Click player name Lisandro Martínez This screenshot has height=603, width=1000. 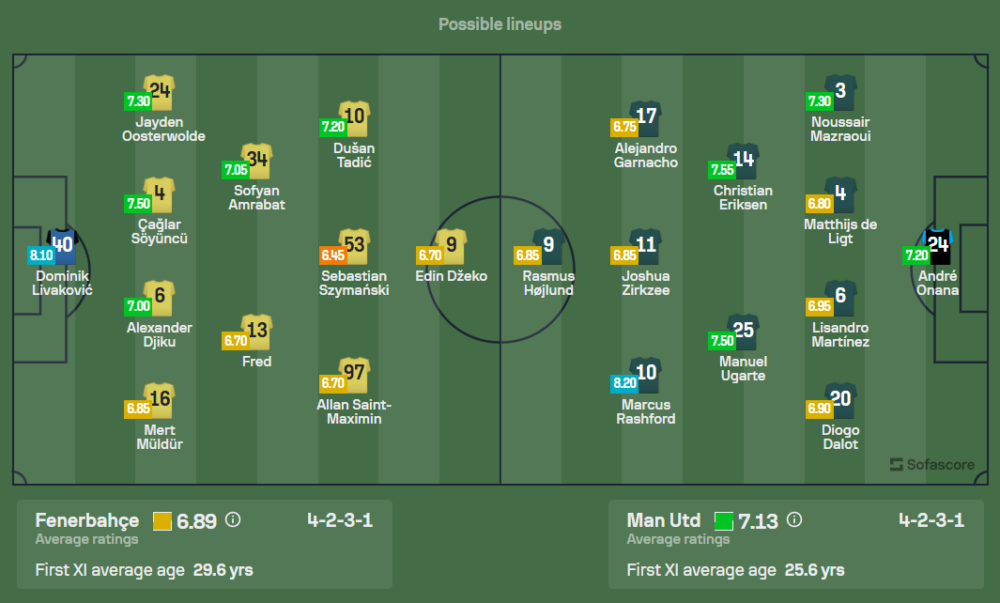pyautogui.click(x=841, y=334)
